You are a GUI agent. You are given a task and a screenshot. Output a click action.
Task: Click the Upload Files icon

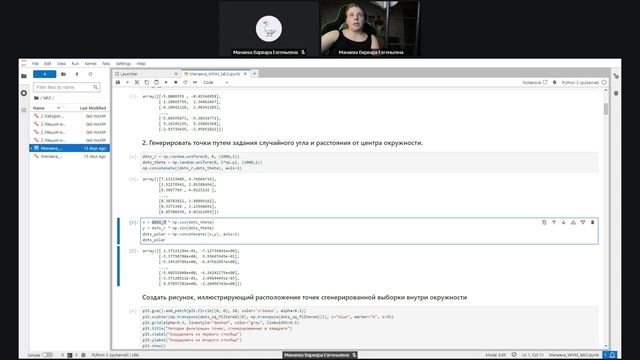(77, 74)
